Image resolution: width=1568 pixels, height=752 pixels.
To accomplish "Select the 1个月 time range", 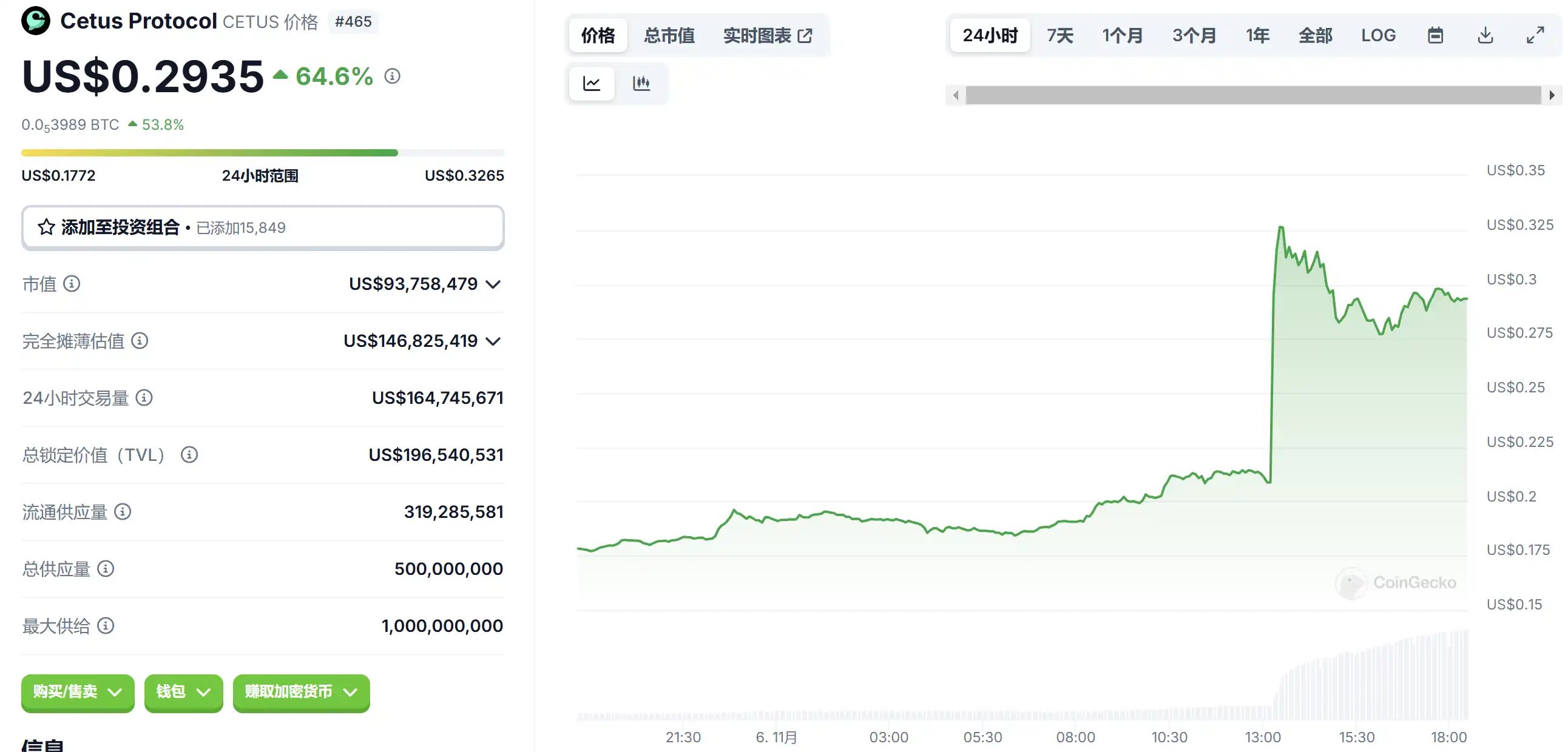I will (x=1122, y=35).
